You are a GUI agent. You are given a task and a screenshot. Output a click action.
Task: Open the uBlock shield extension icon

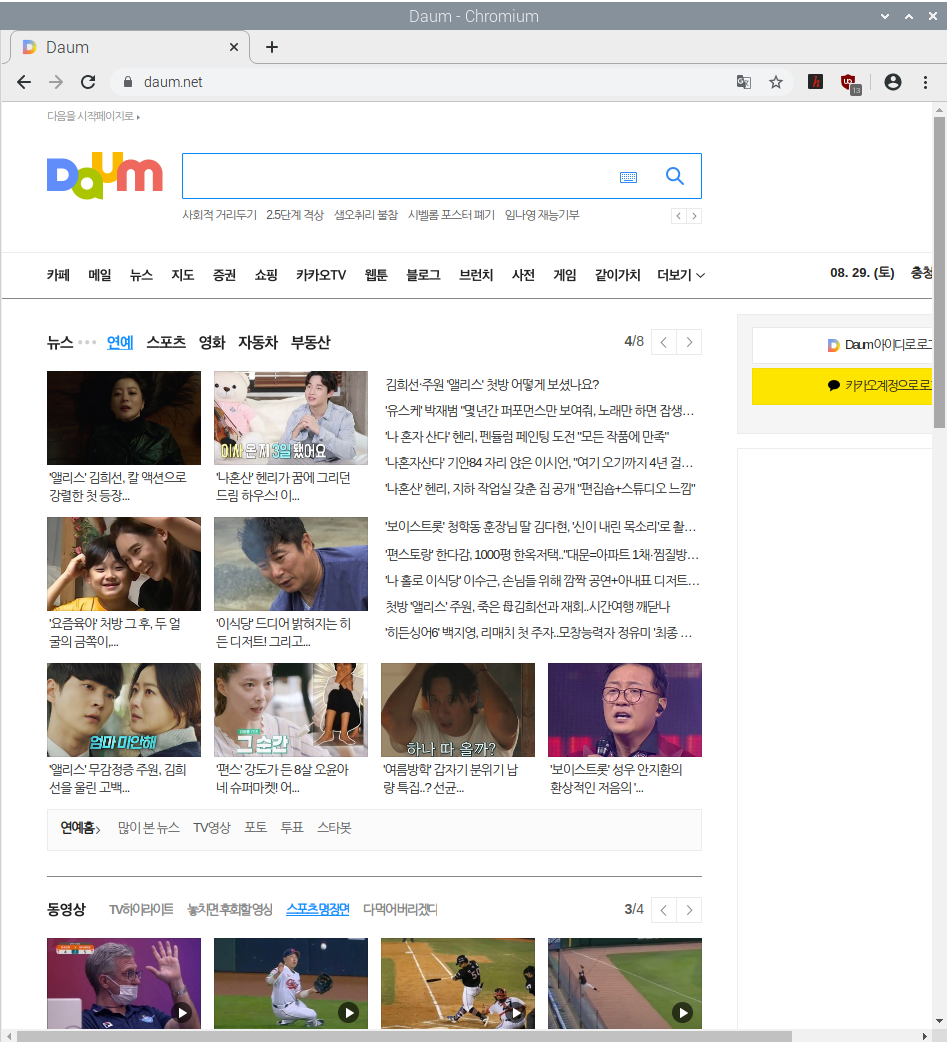pyautogui.click(x=850, y=83)
